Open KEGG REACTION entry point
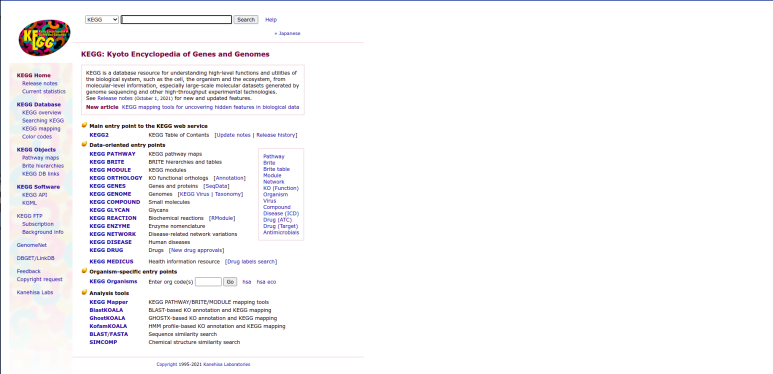The height and width of the screenshot is (374, 773). click(113, 218)
